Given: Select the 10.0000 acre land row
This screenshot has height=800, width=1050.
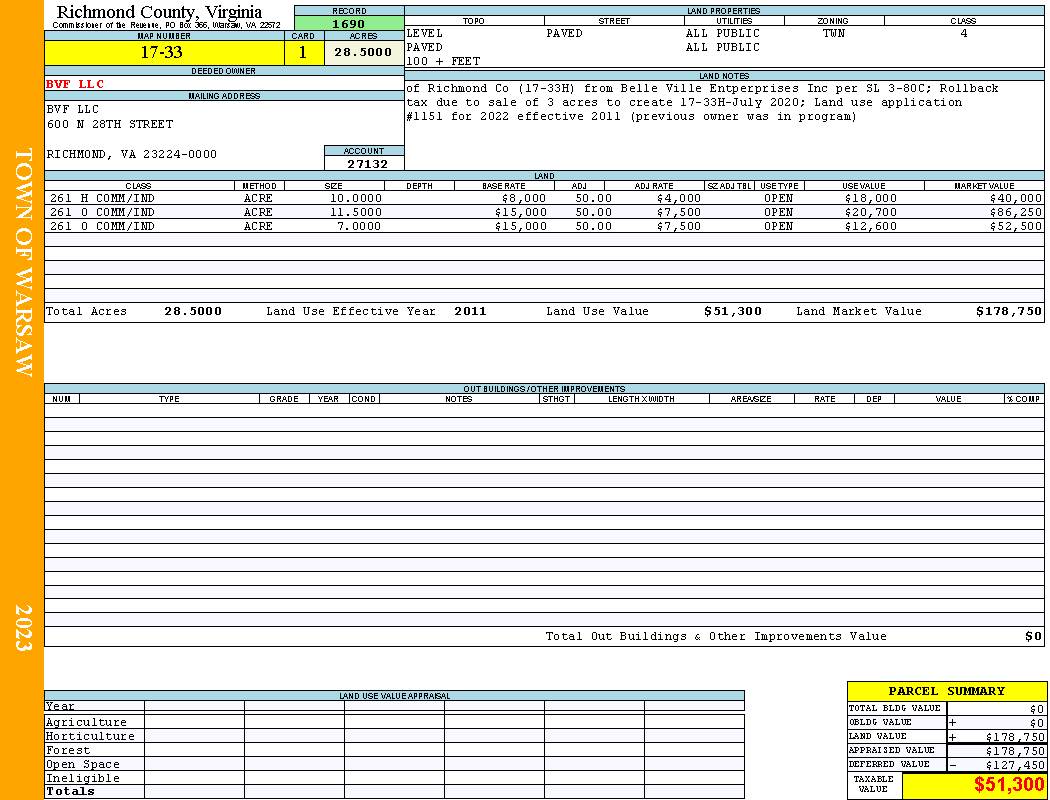Looking at the screenshot, I should (544, 198).
